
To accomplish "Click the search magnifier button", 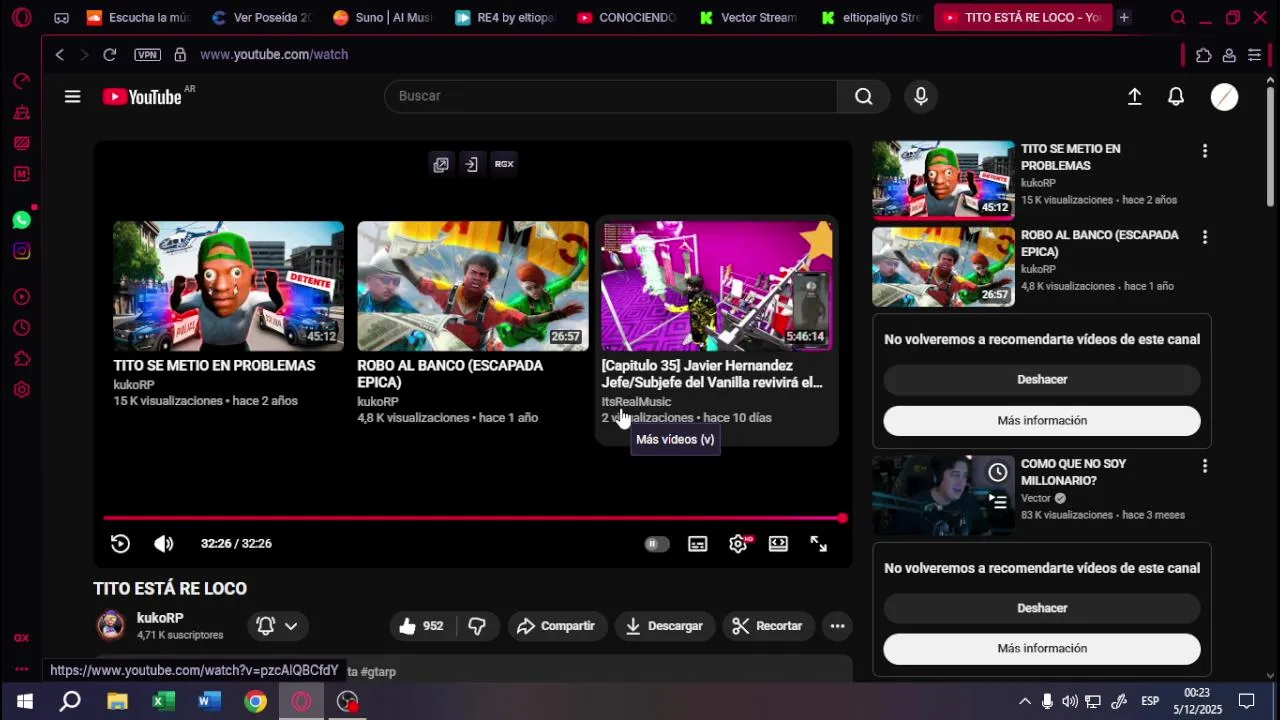I will pyautogui.click(x=864, y=96).
